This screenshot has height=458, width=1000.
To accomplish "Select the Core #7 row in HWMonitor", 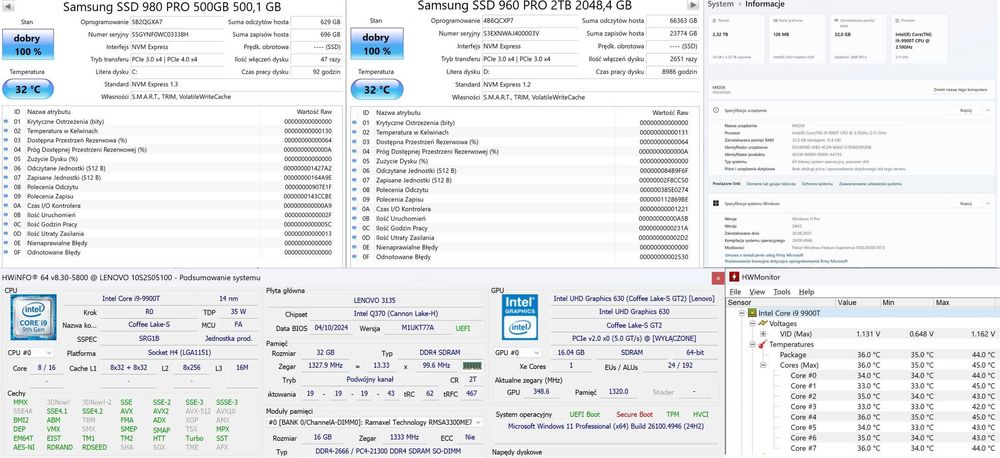I will 864,448.
